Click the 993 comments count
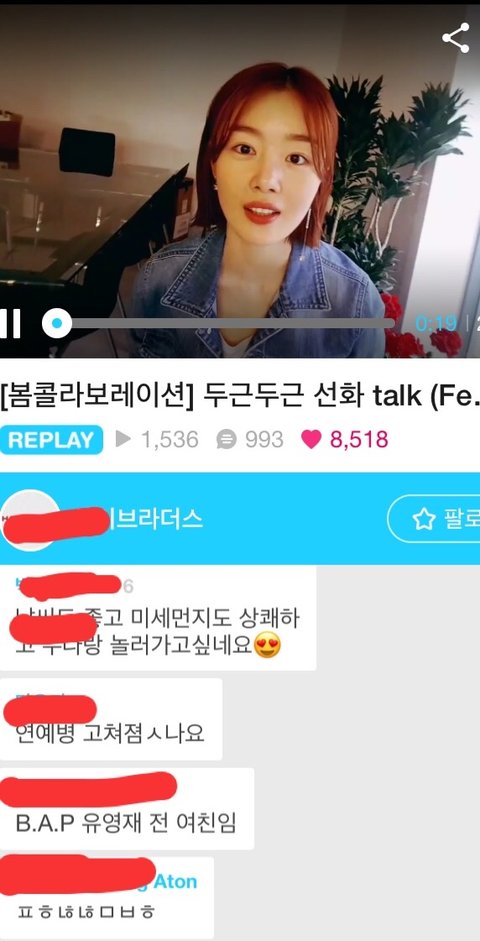Viewport: 480px width, 941px height. pos(264,440)
